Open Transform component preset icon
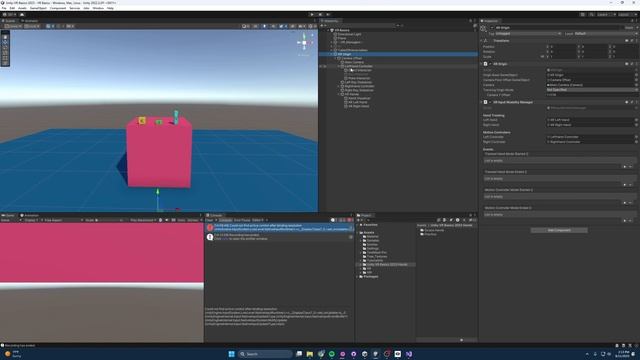 click(631, 41)
